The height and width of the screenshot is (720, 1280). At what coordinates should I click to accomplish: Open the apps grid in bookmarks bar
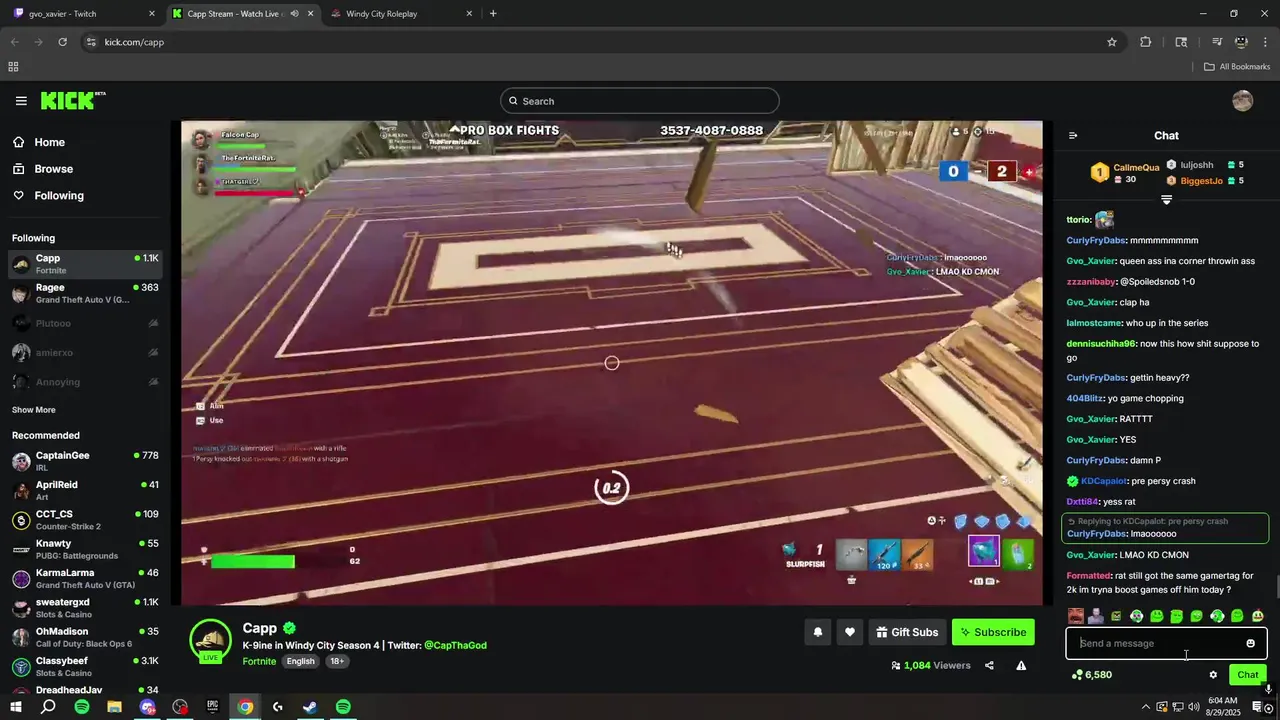(x=13, y=67)
